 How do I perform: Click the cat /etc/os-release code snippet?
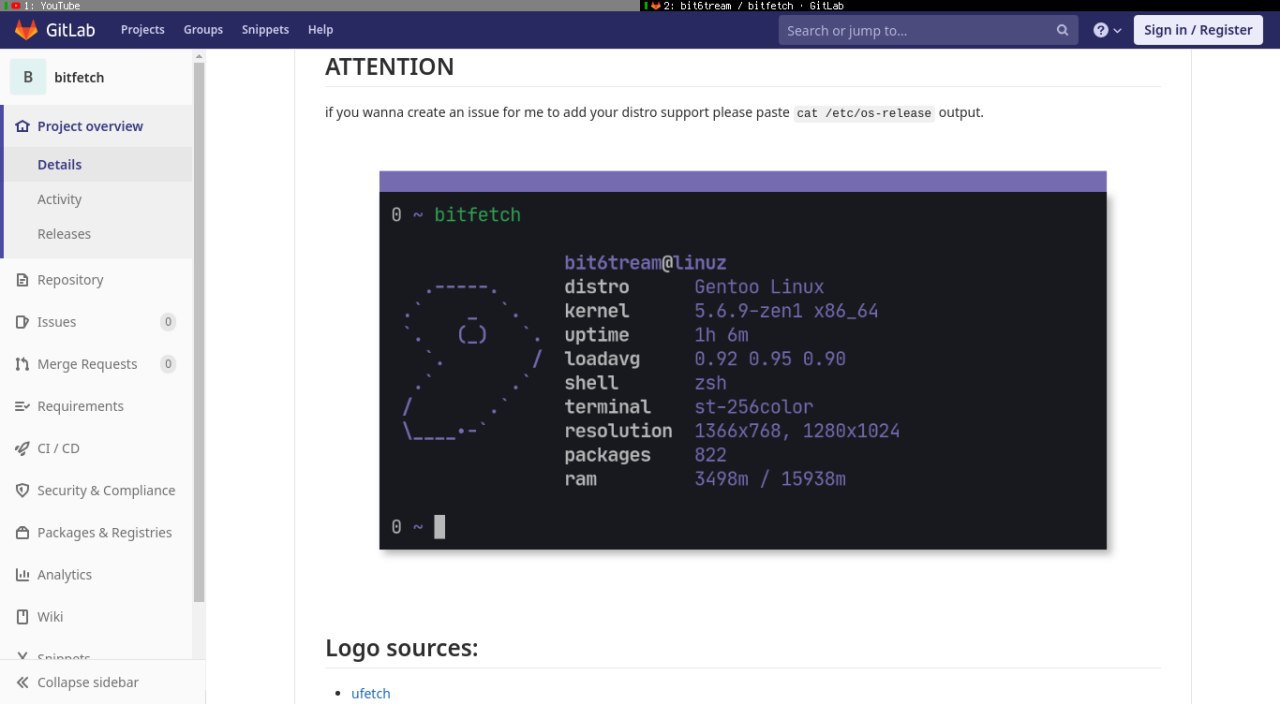[x=864, y=113]
